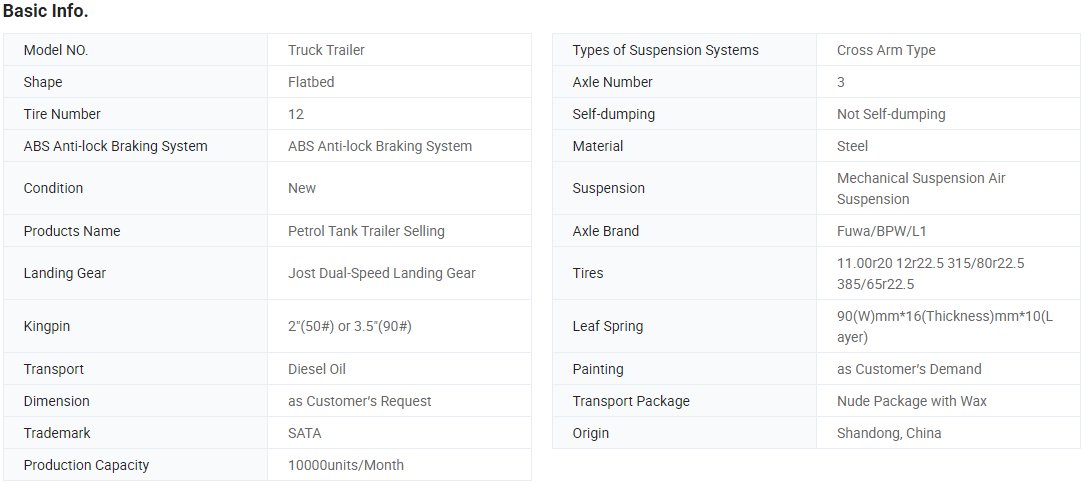Select the Tire Number label
1085x484 pixels.
pos(62,114)
